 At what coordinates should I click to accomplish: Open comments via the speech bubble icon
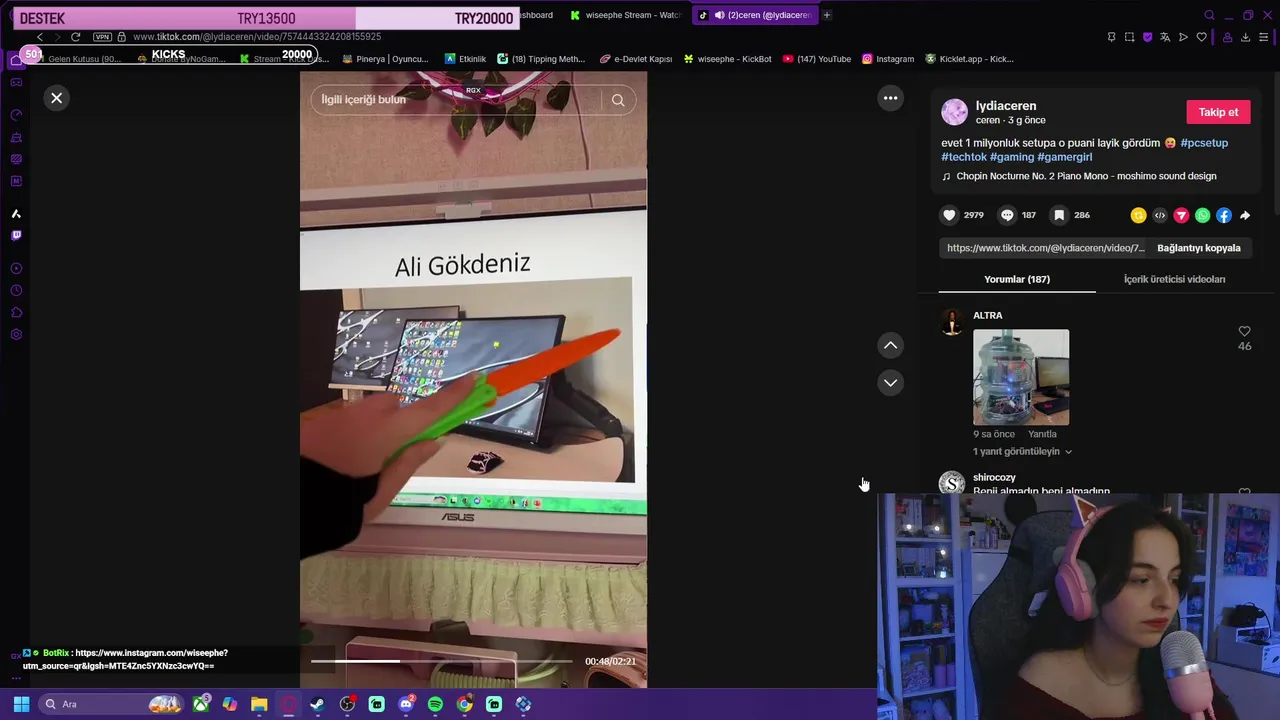pos(1007,215)
